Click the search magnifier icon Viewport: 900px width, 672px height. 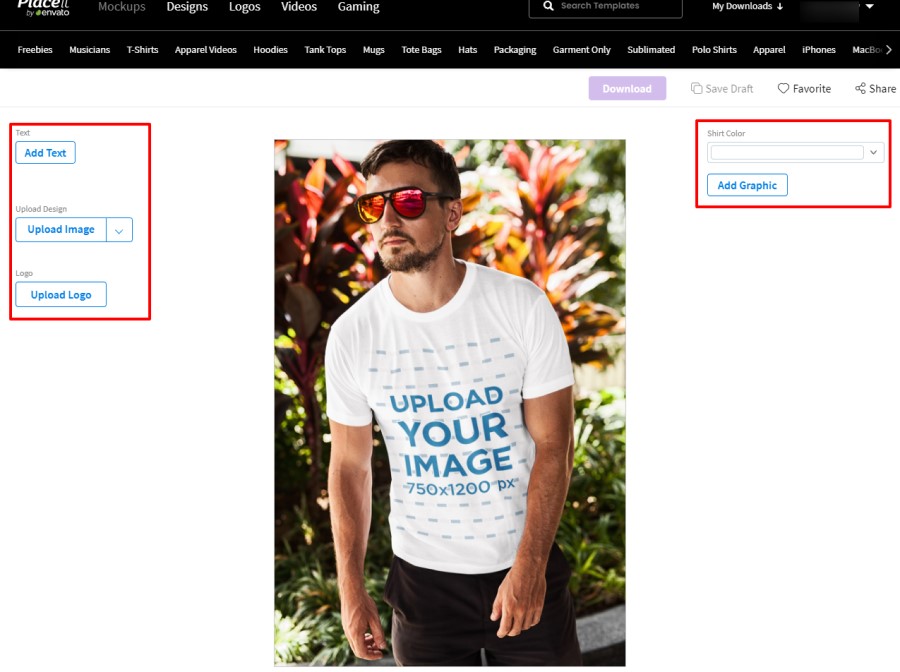(x=548, y=6)
